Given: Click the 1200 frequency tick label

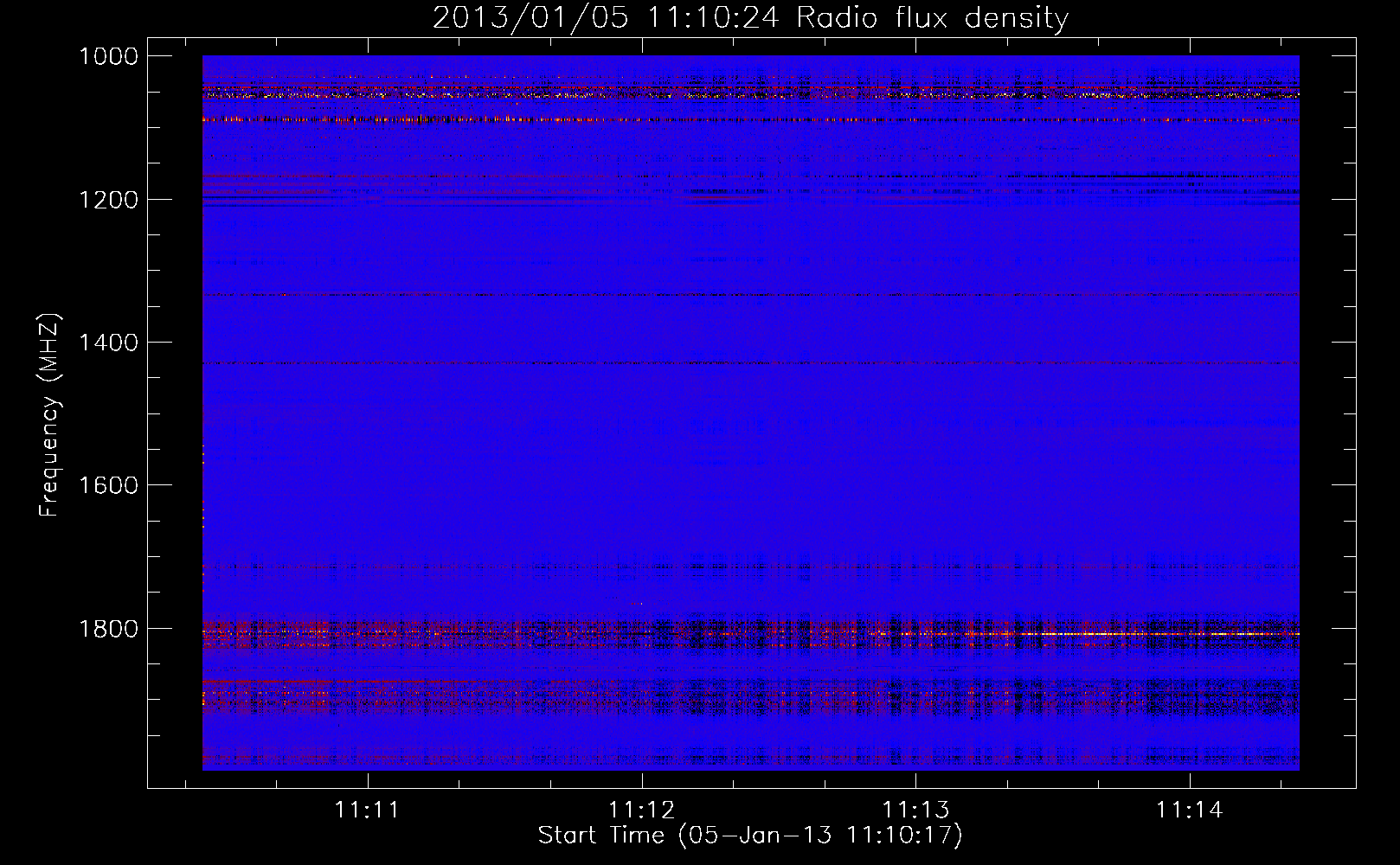Looking at the screenshot, I should tap(108, 200).
